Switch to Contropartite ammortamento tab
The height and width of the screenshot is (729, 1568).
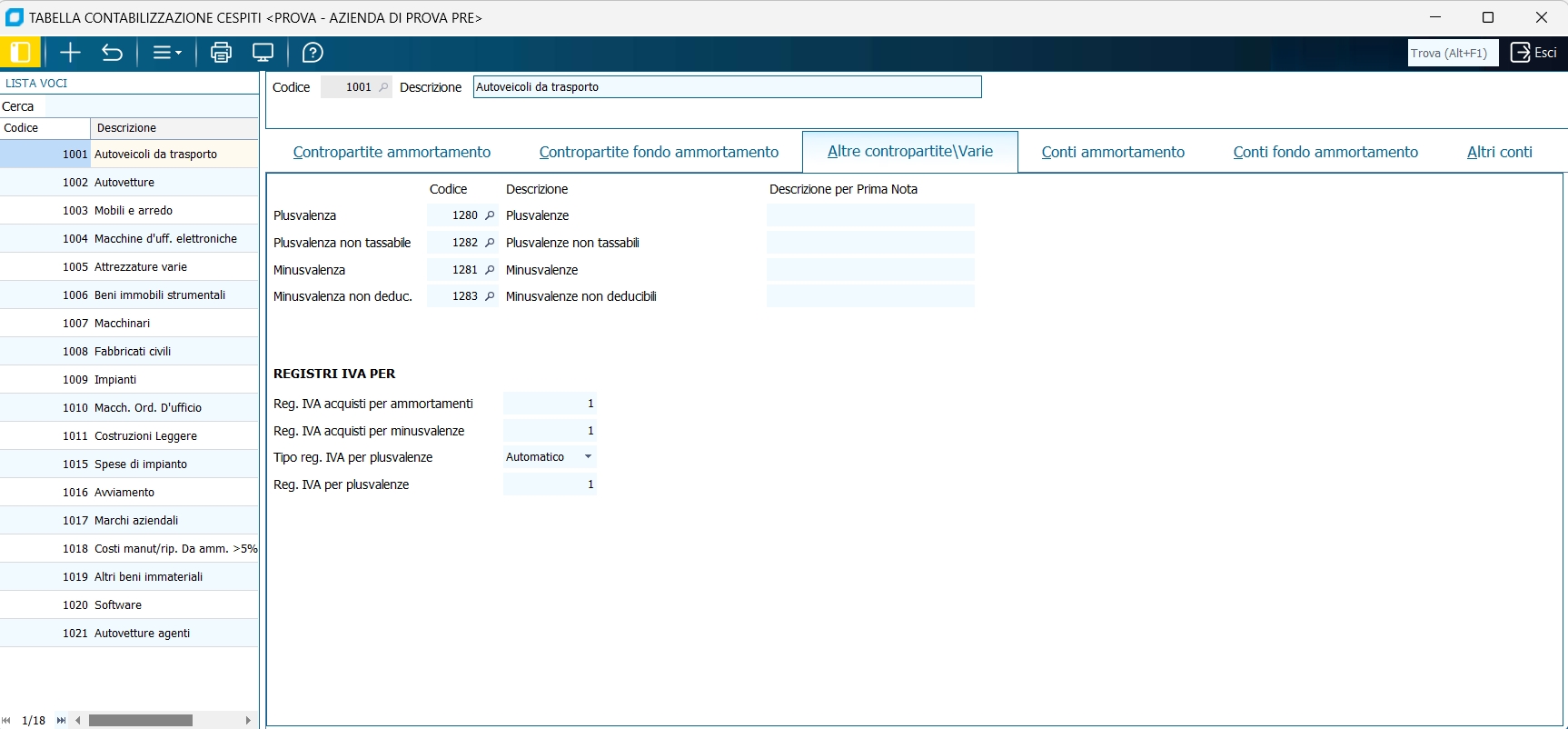392,152
